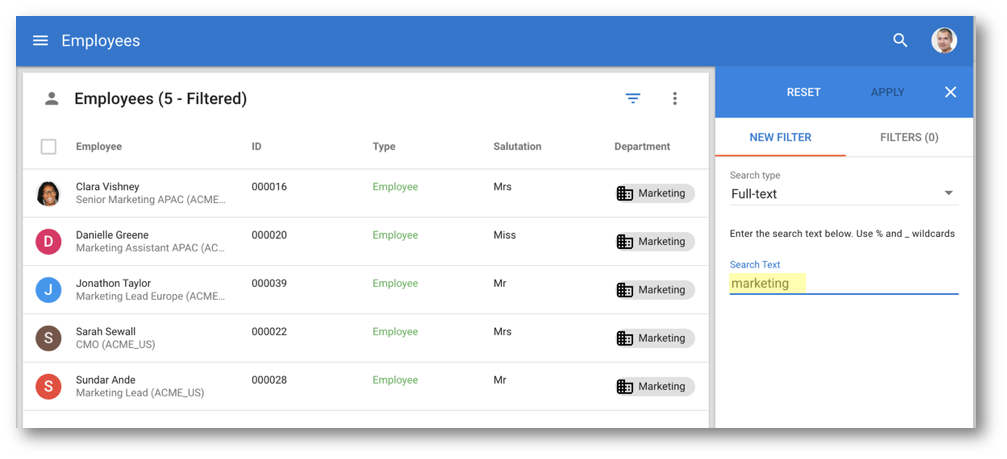Click ID cell 000039
This screenshot has width=1007, height=459.
269,283
